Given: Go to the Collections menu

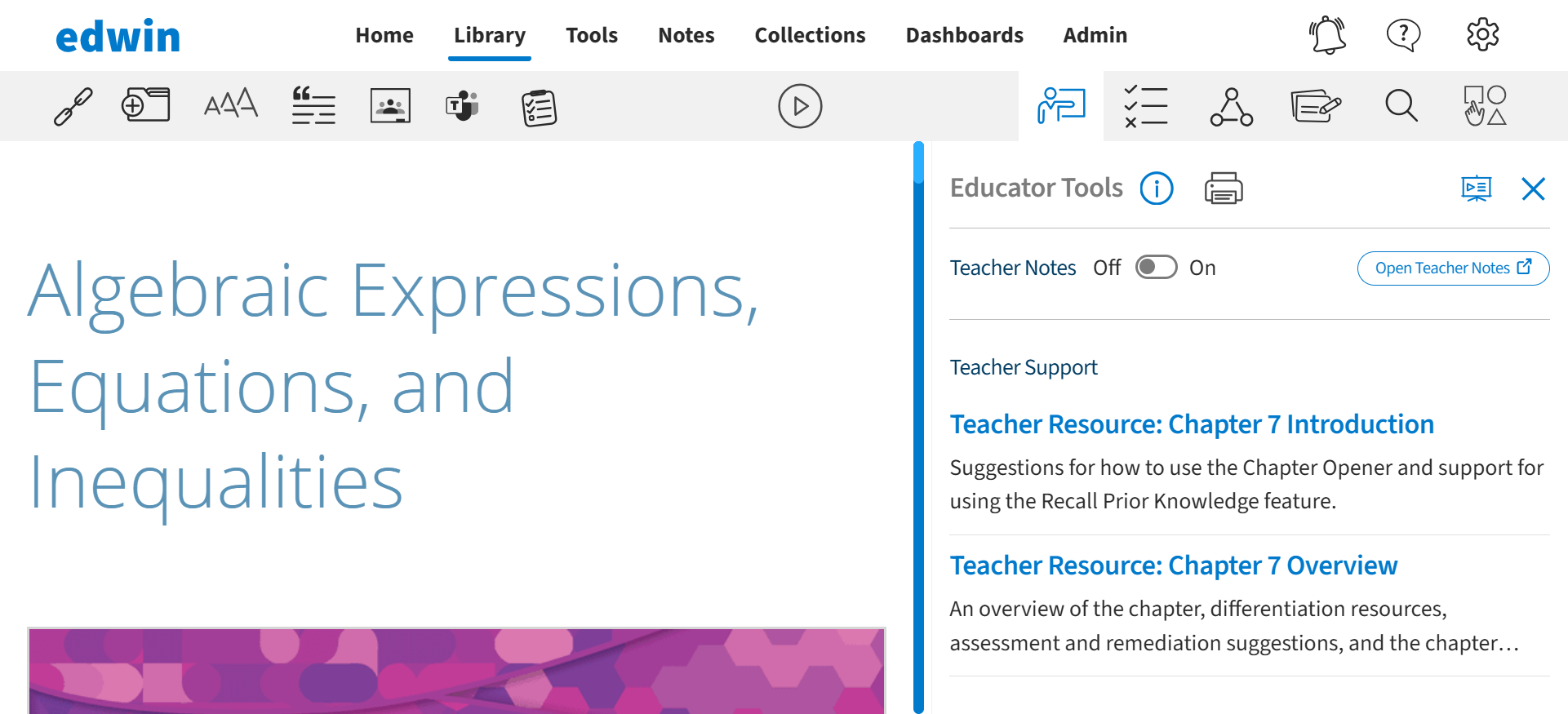Looking at the screenshot, I should click(x=810, y=35).
